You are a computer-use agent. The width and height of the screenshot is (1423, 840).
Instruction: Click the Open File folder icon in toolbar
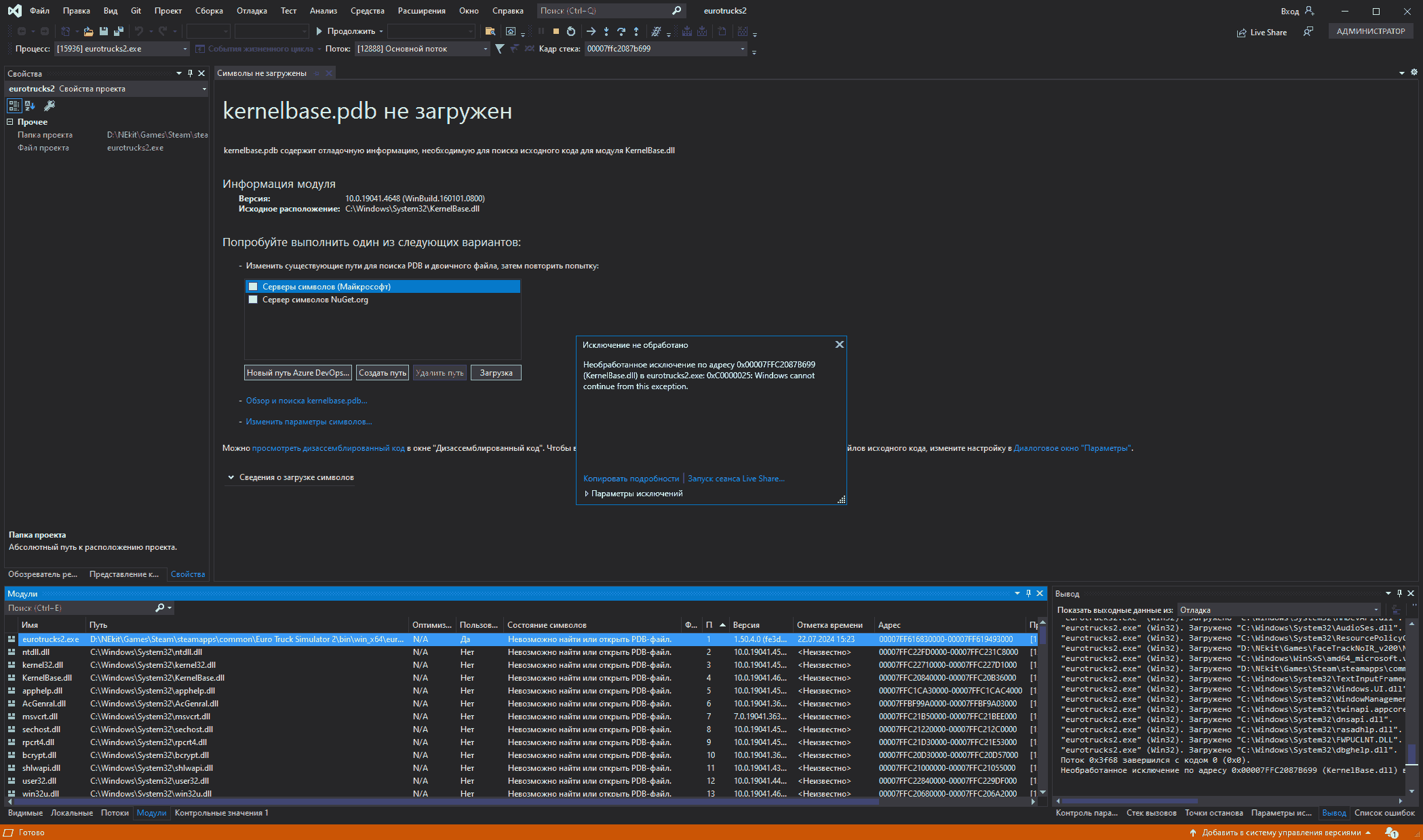click(88, 31)
